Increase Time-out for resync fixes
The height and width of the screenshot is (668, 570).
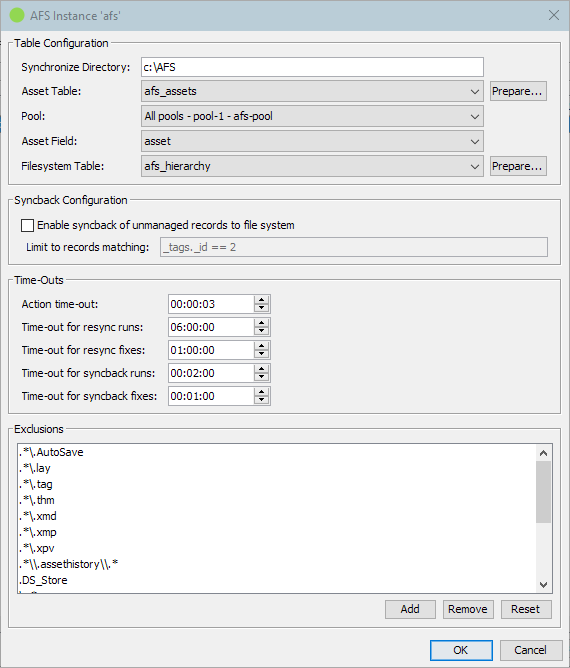[x=262, y=346]
